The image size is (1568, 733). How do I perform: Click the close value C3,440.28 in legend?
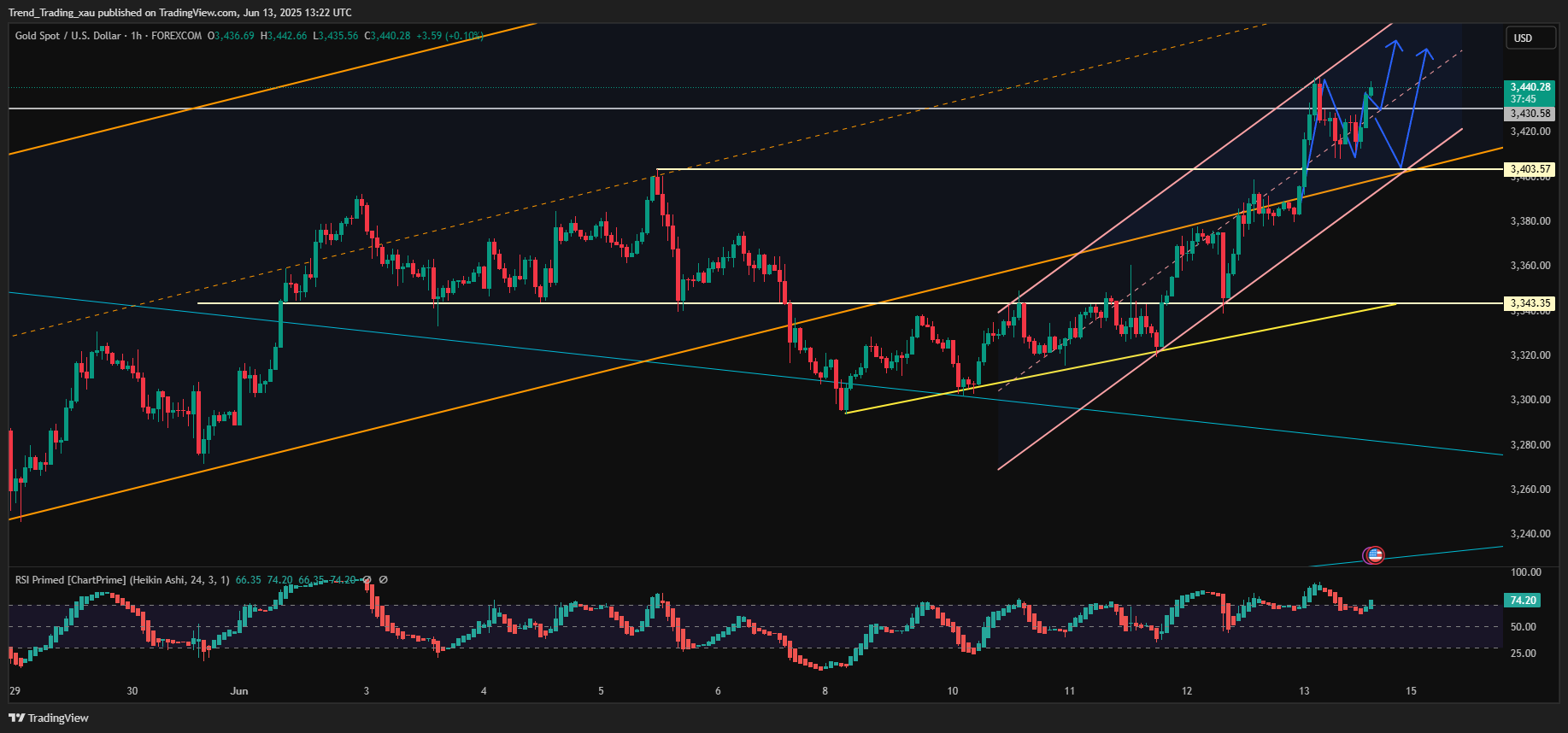click(x=387, y=36)
